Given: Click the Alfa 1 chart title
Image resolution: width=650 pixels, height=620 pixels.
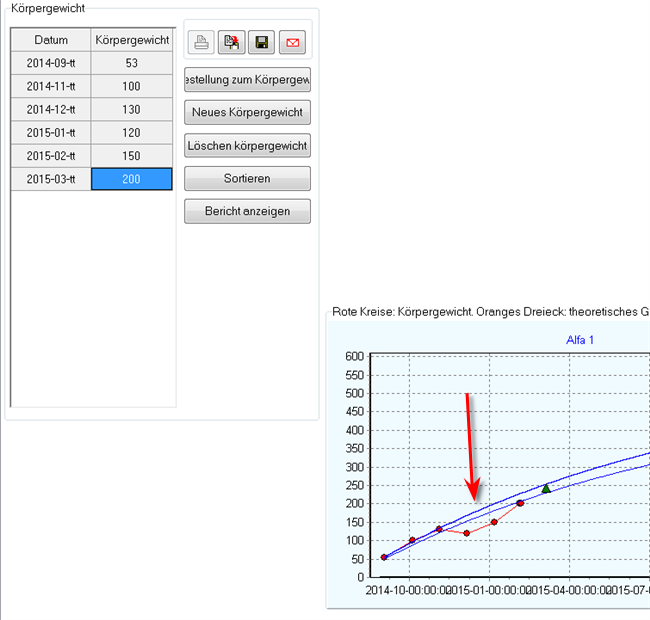Looking at the screenshot, I should [x=580, y=340].
